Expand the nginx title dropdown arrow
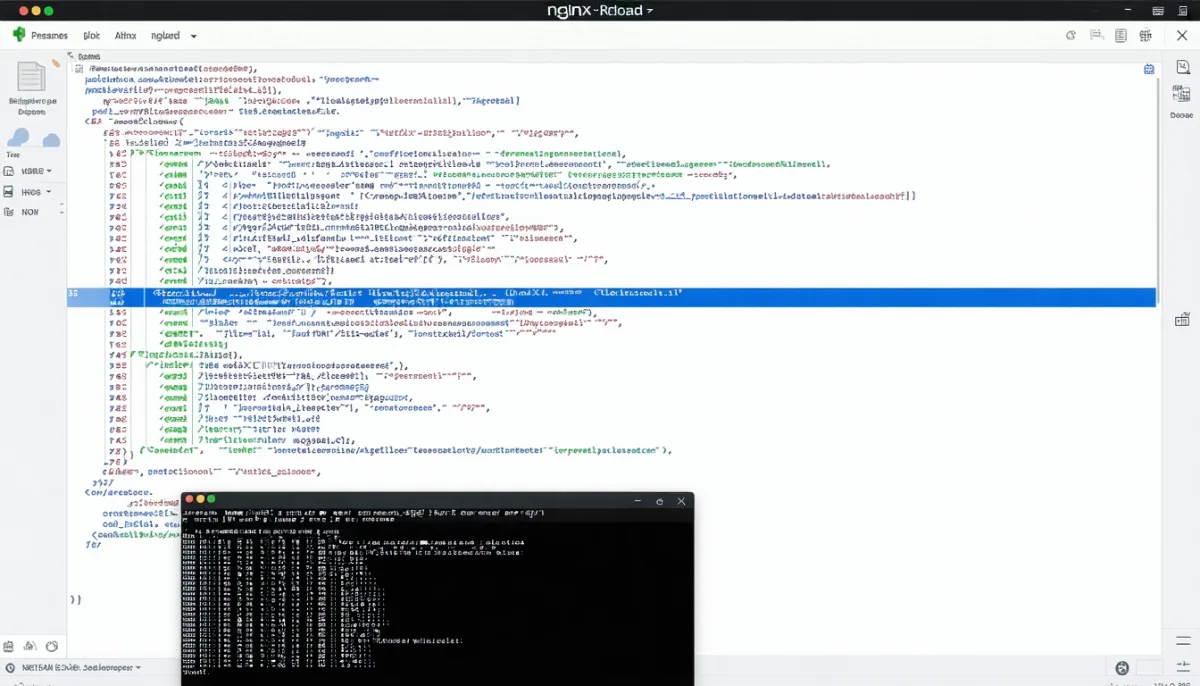The image size is (1200, 686). coord(650,10)
